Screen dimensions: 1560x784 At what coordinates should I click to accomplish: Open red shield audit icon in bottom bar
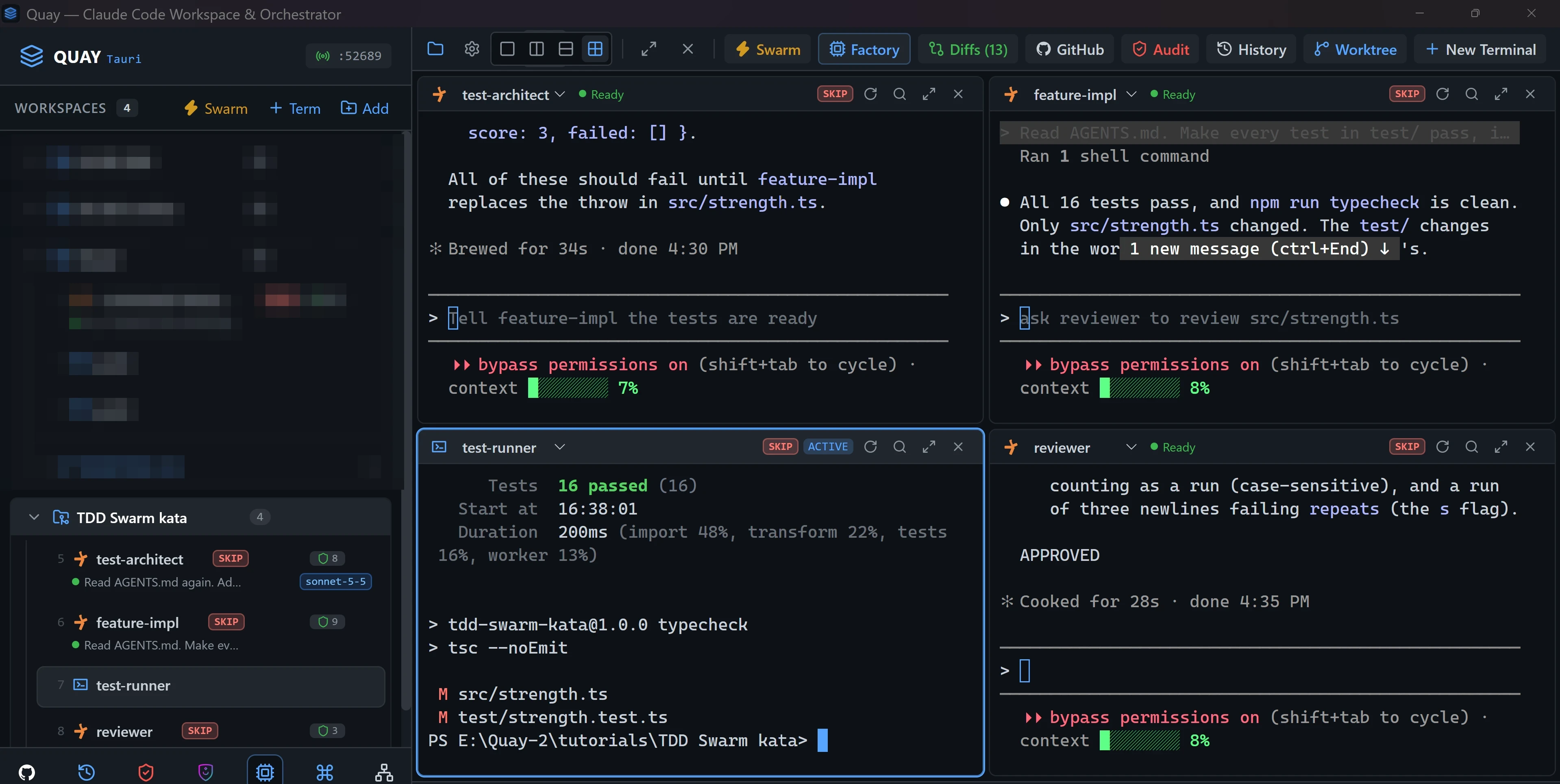(x=146, y=772)
